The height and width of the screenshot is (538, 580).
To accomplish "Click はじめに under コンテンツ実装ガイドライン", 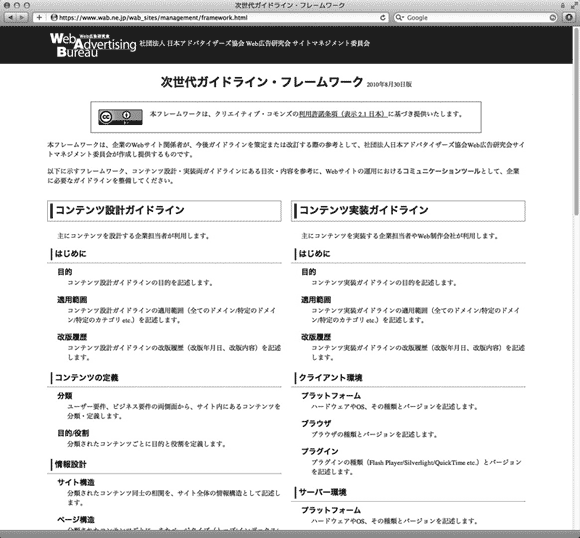I will pyautogui.click(x=314, y=254).
